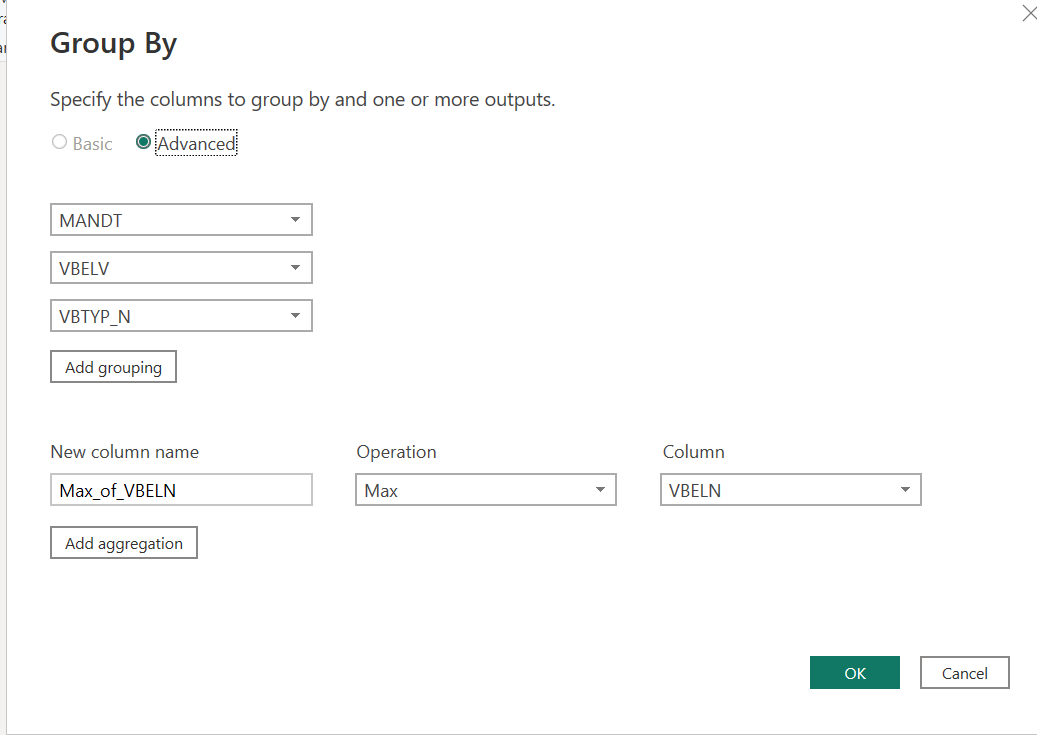Image resolution: width=1037 pixels, height=735 pixels.
Task: Edit the Max_of_VBELN column name field
Action: pyautogui.click(x=181, y=490)
